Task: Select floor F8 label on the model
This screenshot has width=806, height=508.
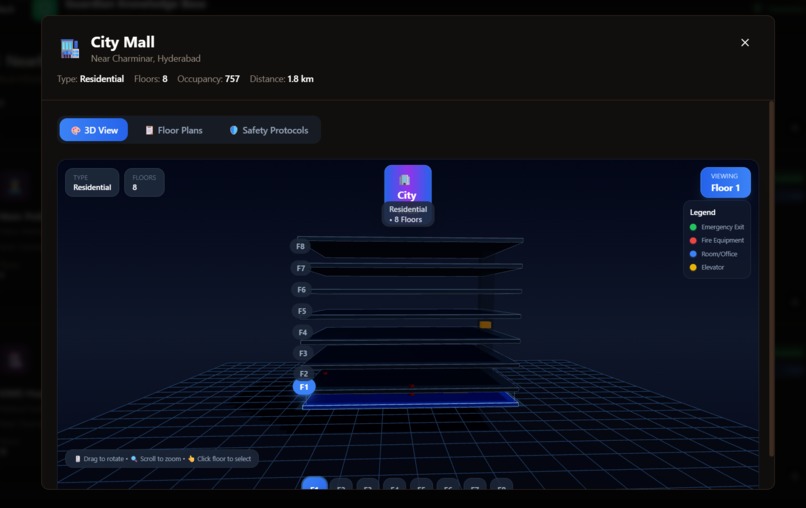Action: (x=300, y=246)
